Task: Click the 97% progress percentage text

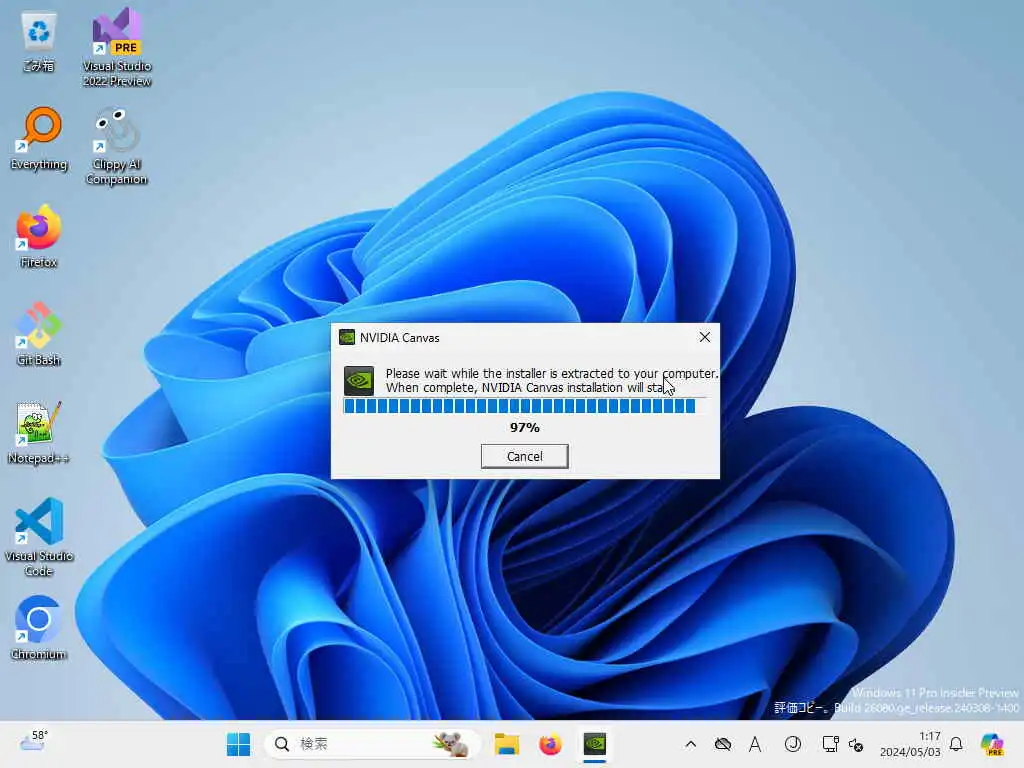Action: coord(524,428)
